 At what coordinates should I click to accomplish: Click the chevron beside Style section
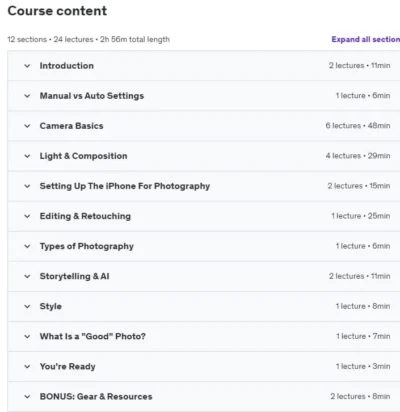27,306
